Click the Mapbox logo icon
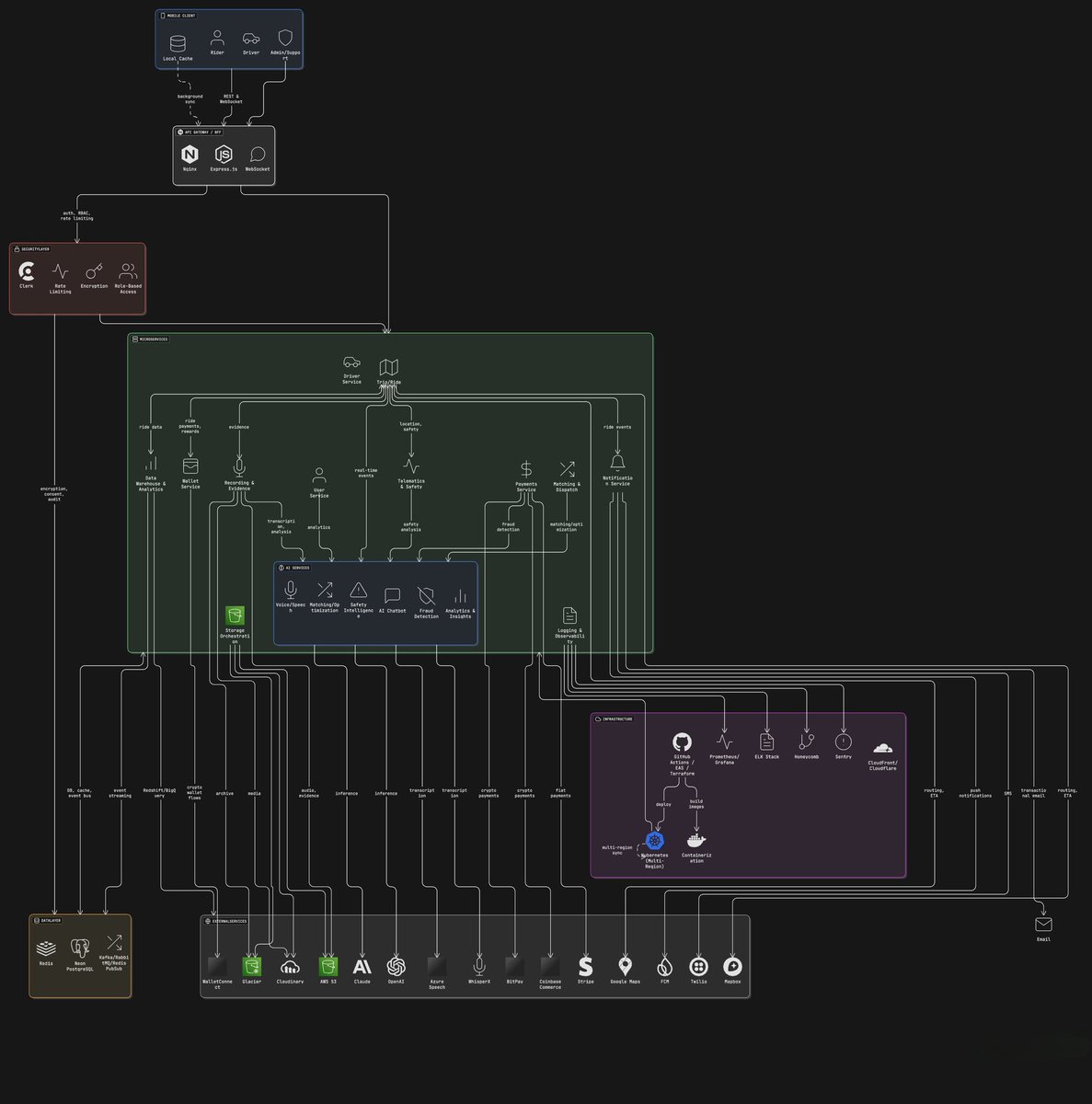 pyautogui.click(x=732, y=966)
